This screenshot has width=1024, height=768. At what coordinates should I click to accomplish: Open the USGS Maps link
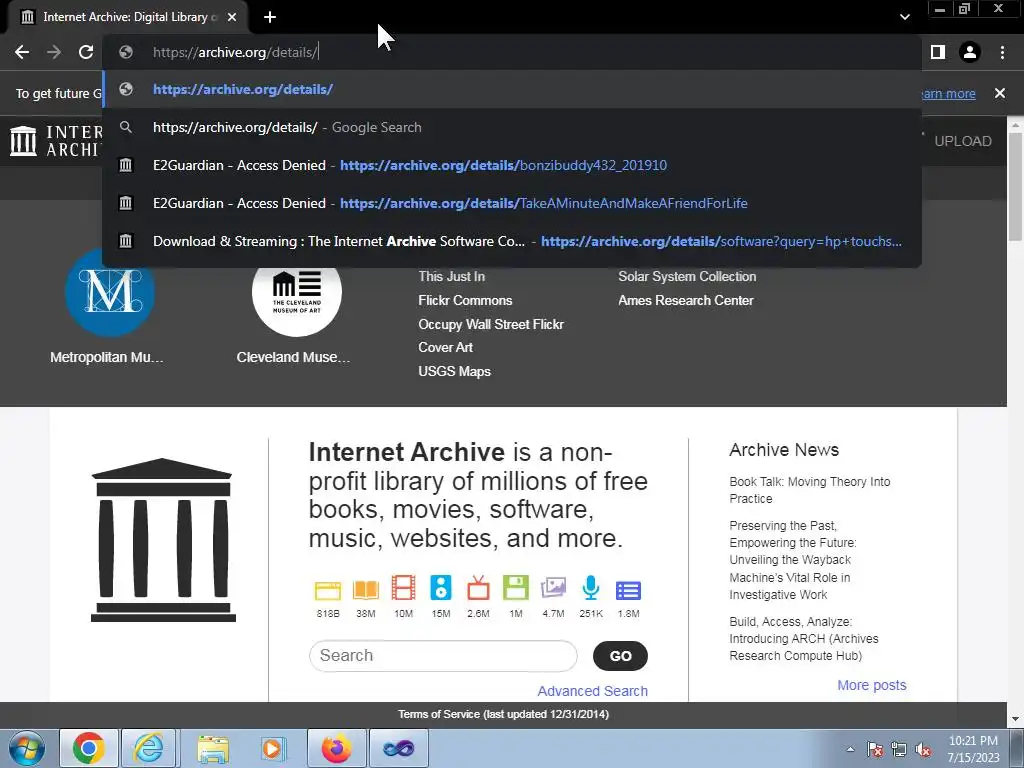click(454, 371)
